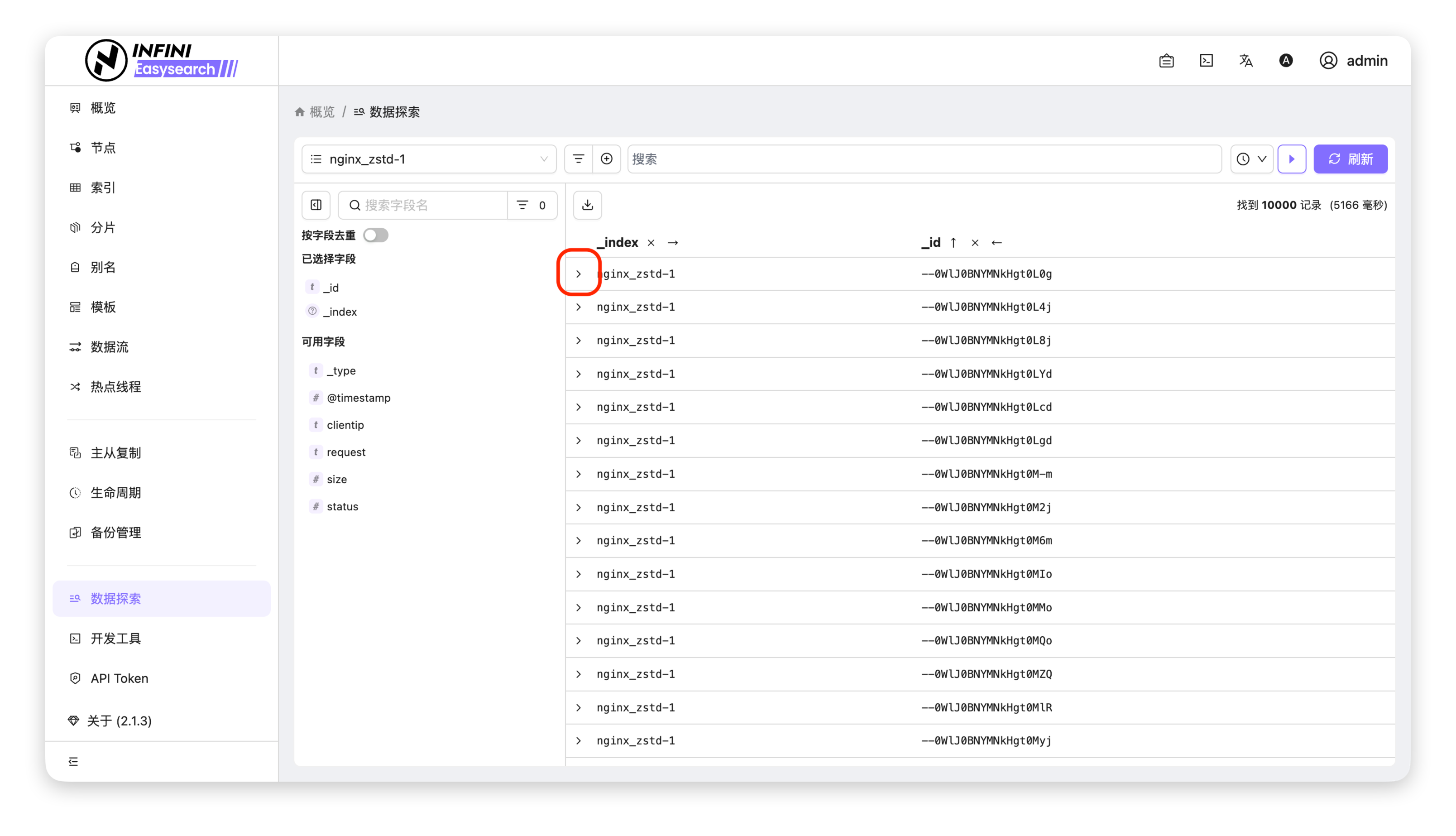Collapse the field list panel icon
Screen dimensions: 1456x836
point(316,205)
